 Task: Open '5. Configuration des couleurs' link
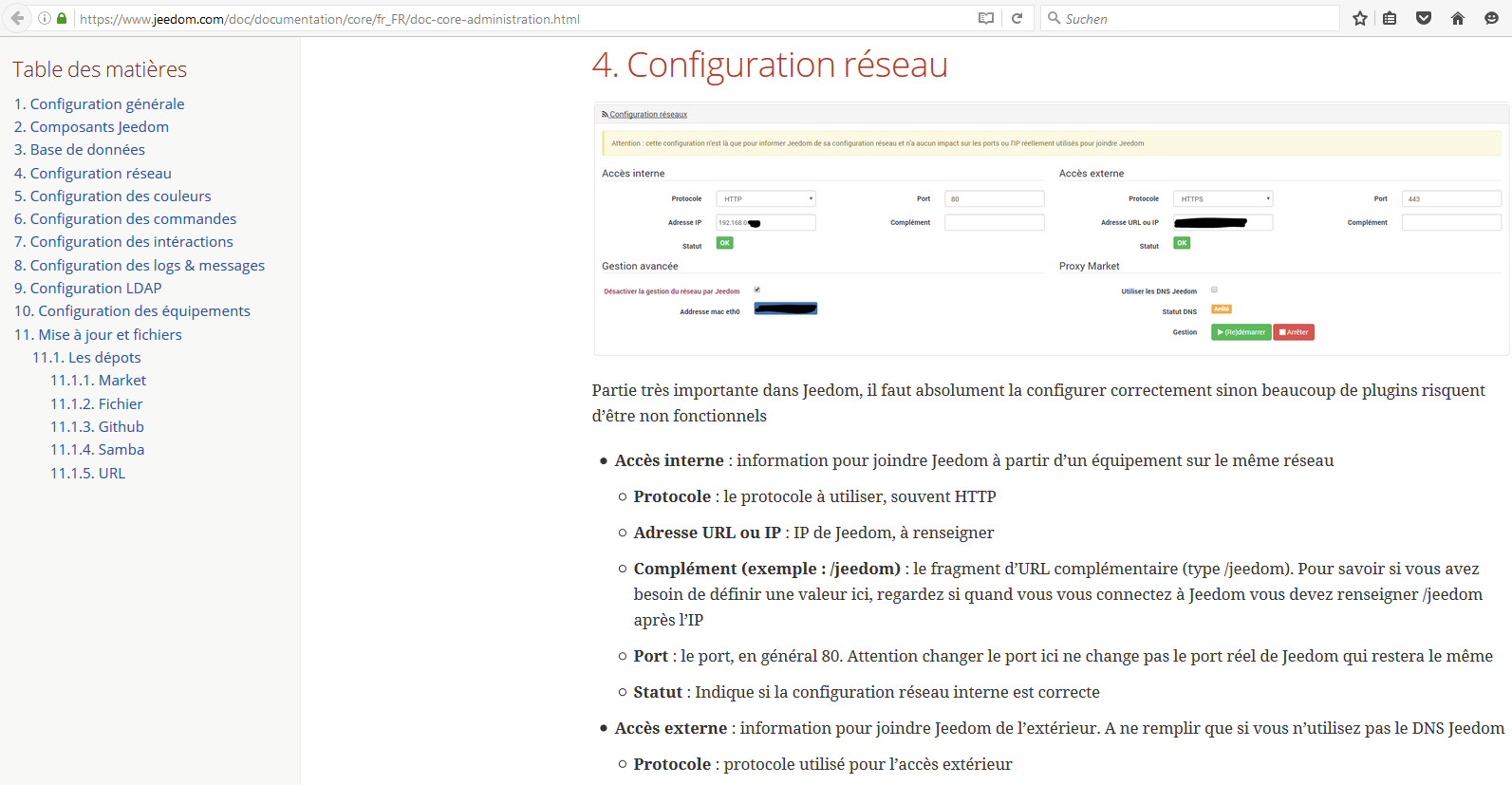(x=113, y=196)
